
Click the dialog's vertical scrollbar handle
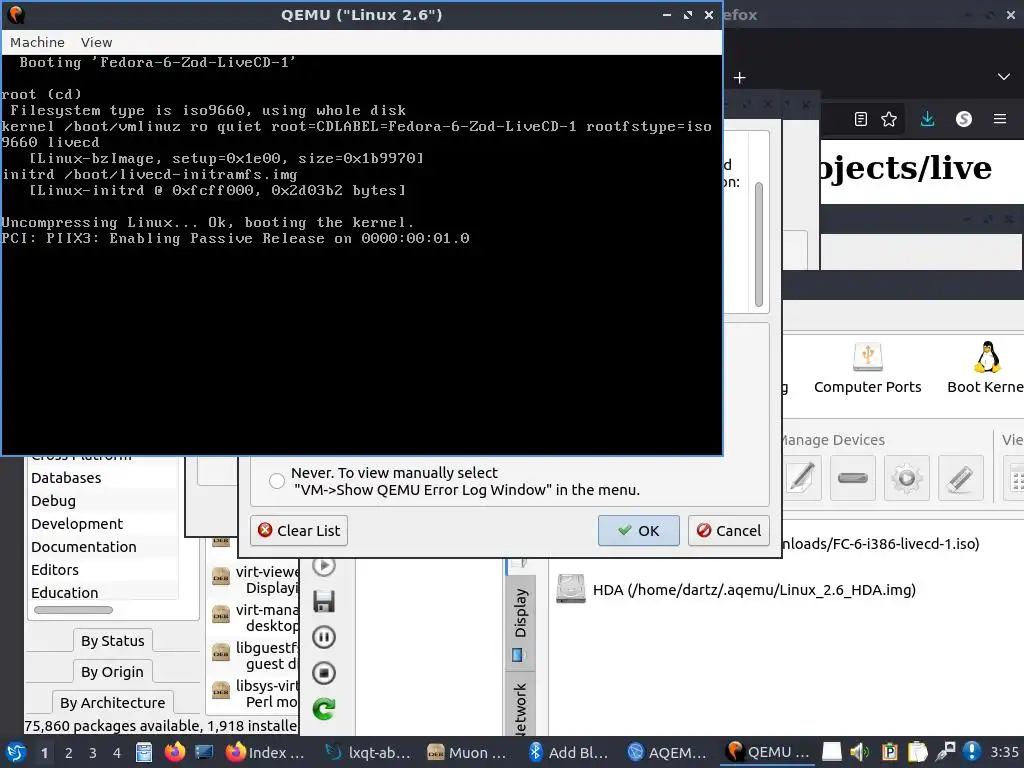(759, 244)
